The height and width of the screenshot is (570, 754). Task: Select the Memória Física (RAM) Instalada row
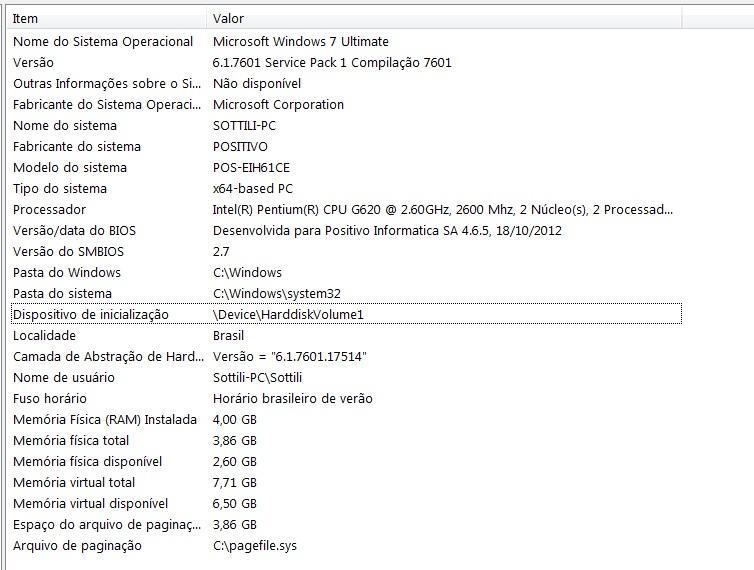pos(346,419)
